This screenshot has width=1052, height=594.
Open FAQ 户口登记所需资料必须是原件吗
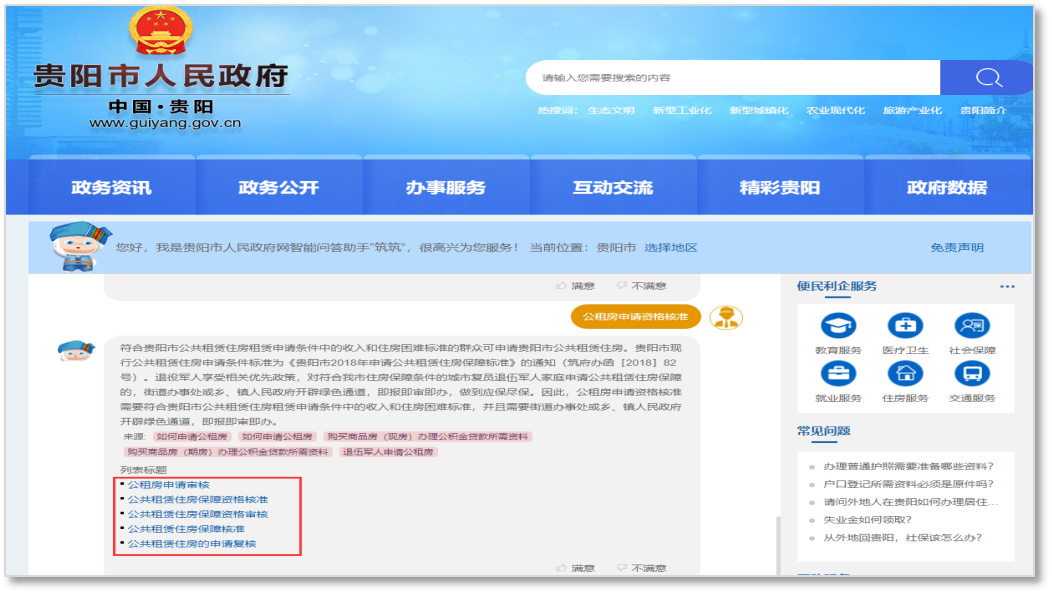point(908,484)
